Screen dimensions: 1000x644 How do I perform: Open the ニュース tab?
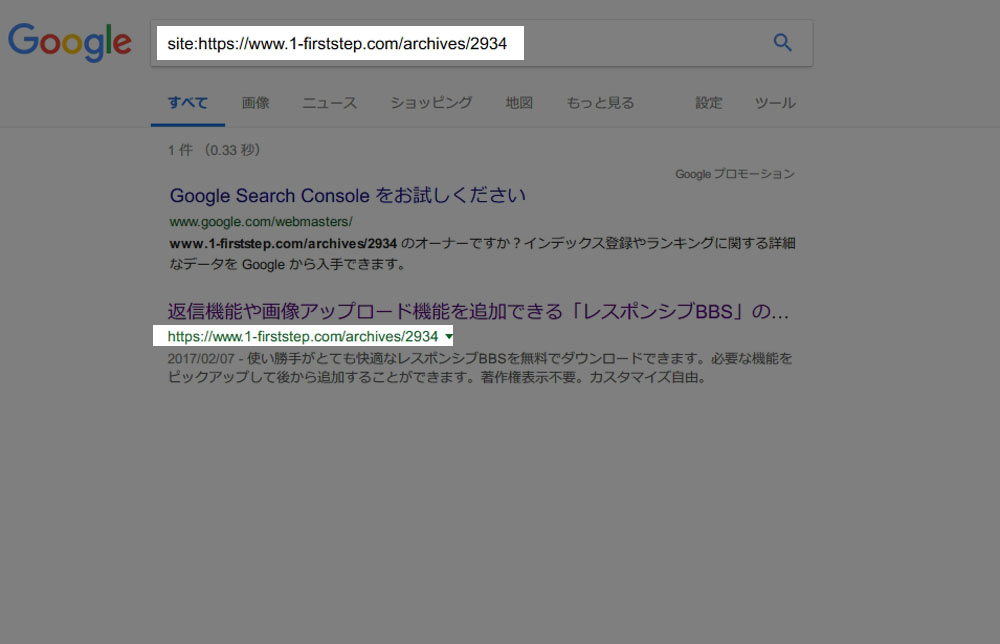pos(329,103)
